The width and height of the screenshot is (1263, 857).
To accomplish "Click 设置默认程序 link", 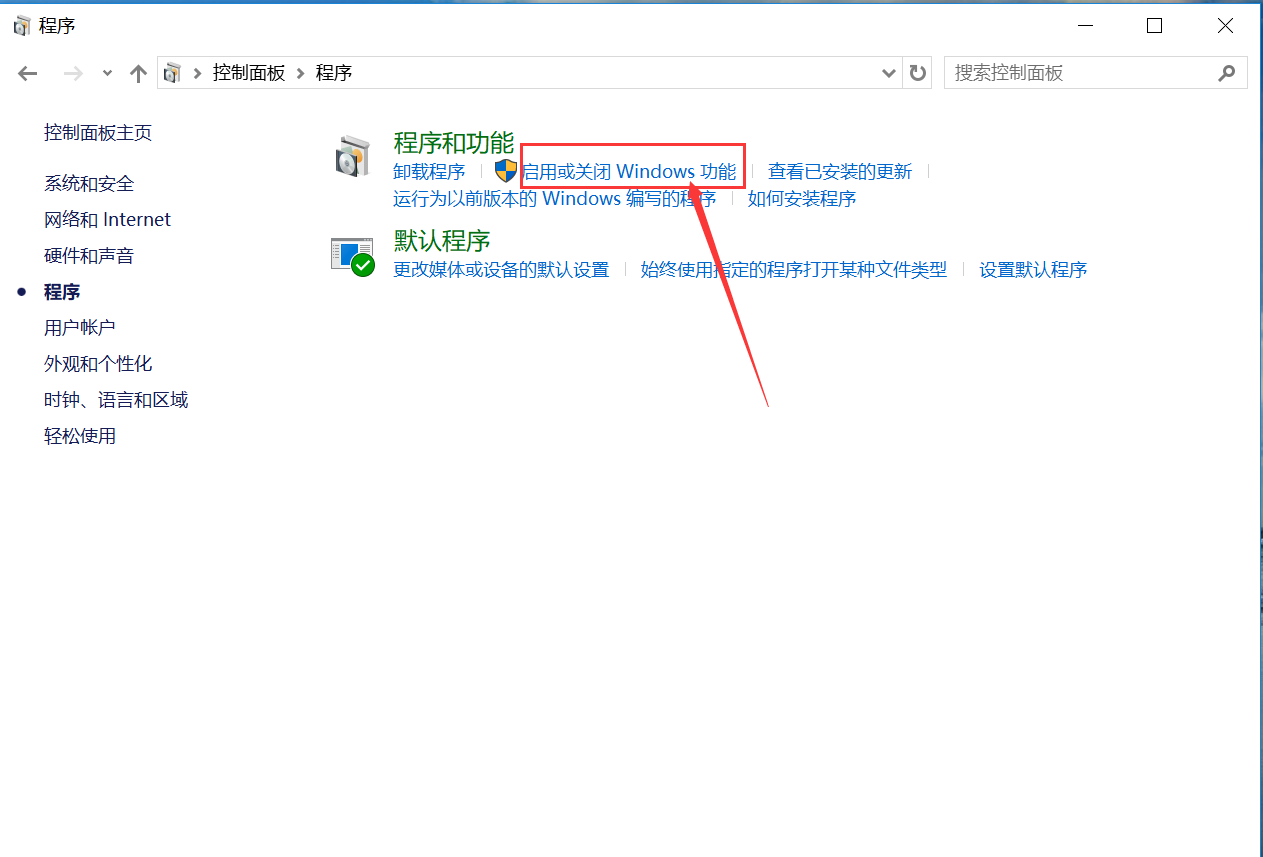I will click(x=1033, y=270).
